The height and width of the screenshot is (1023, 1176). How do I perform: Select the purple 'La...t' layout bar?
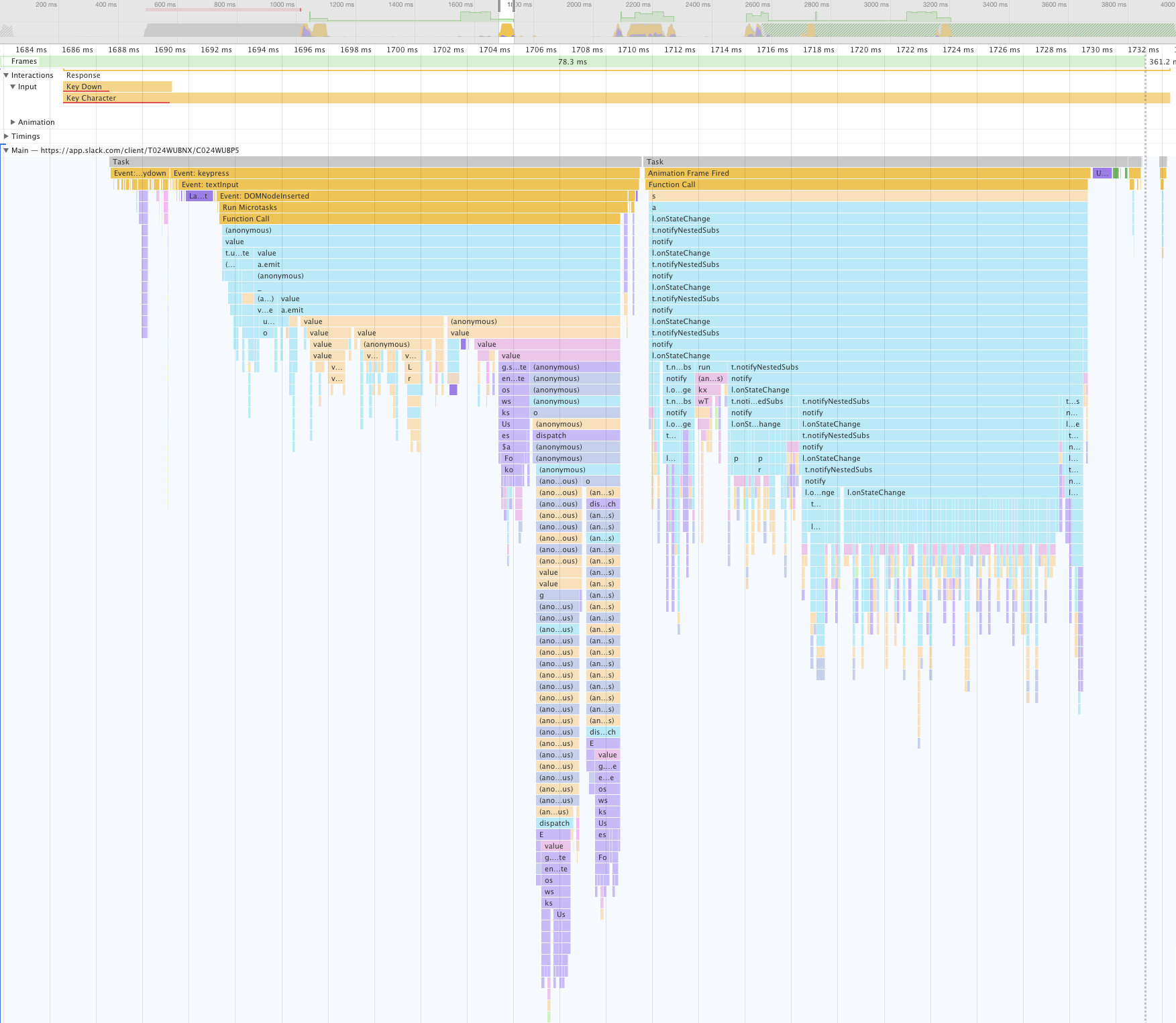[199, 196]
